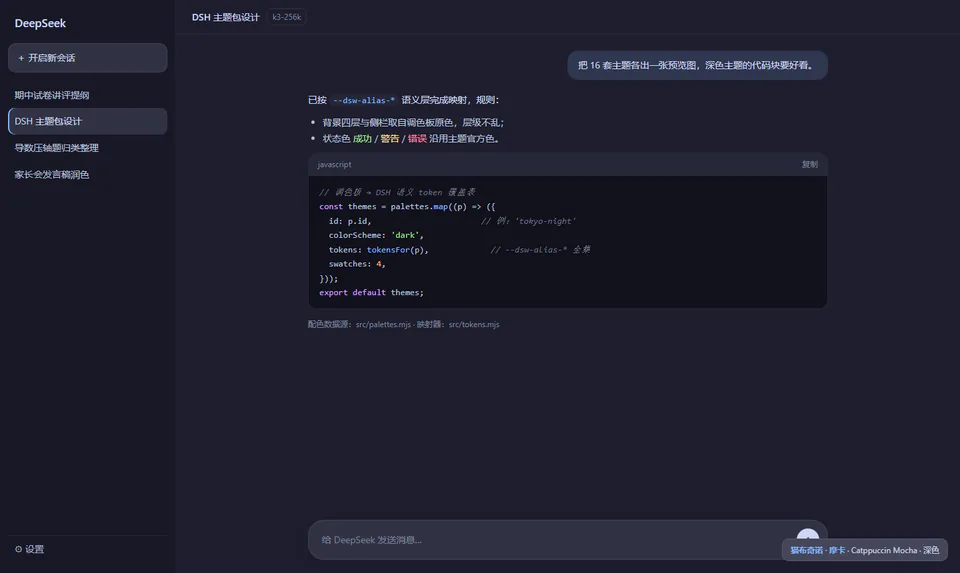Screen dimensions: 960x573
Task: Click the src/tokens.mjs mapper text
Action: click(x=474, y=324)
